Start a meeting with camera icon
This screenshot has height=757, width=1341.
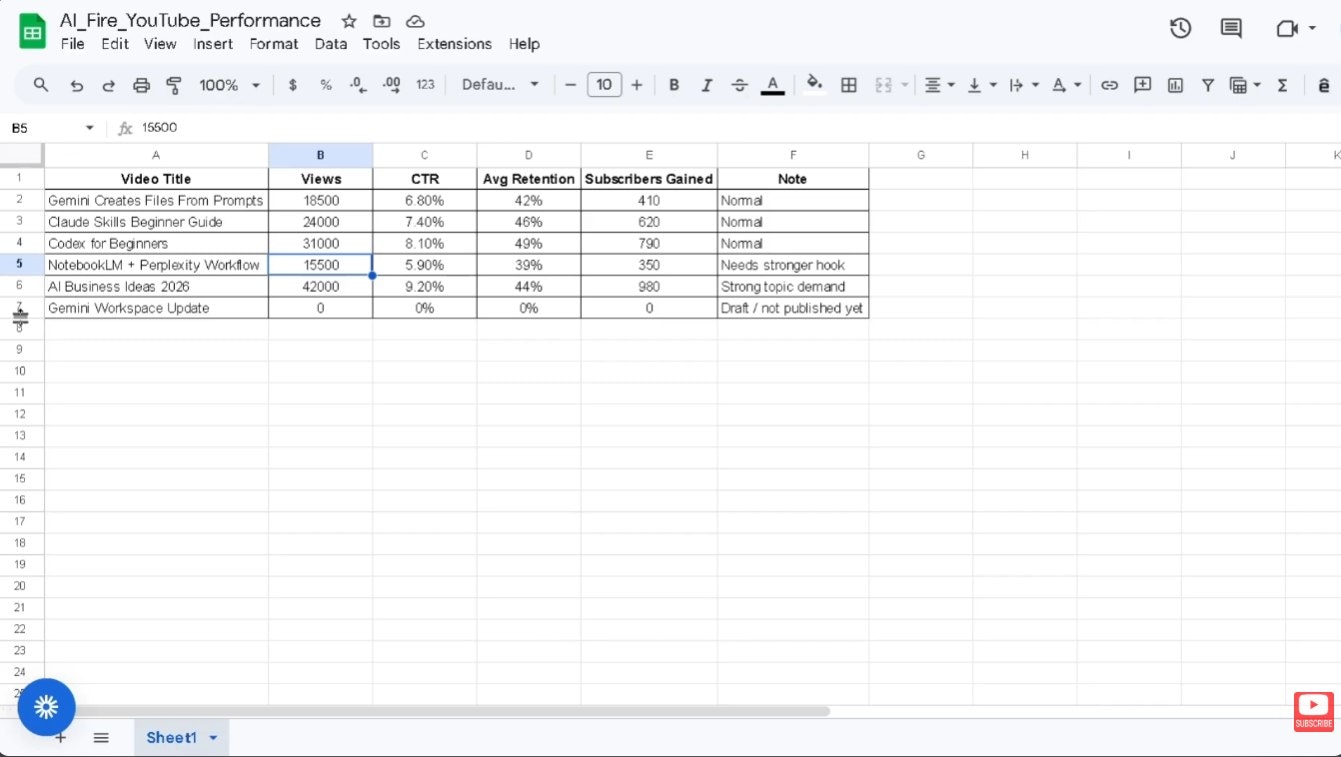tap(1287, 29)
